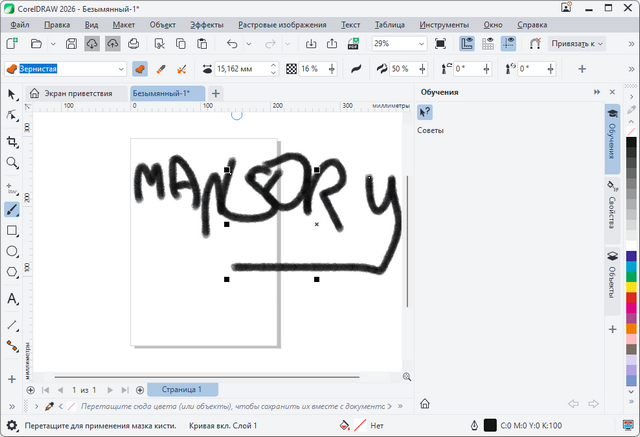This screenshot has height=437, width=640.
Task: Open the Open-file recent dropdown arrow
Action: click(53, 44)
